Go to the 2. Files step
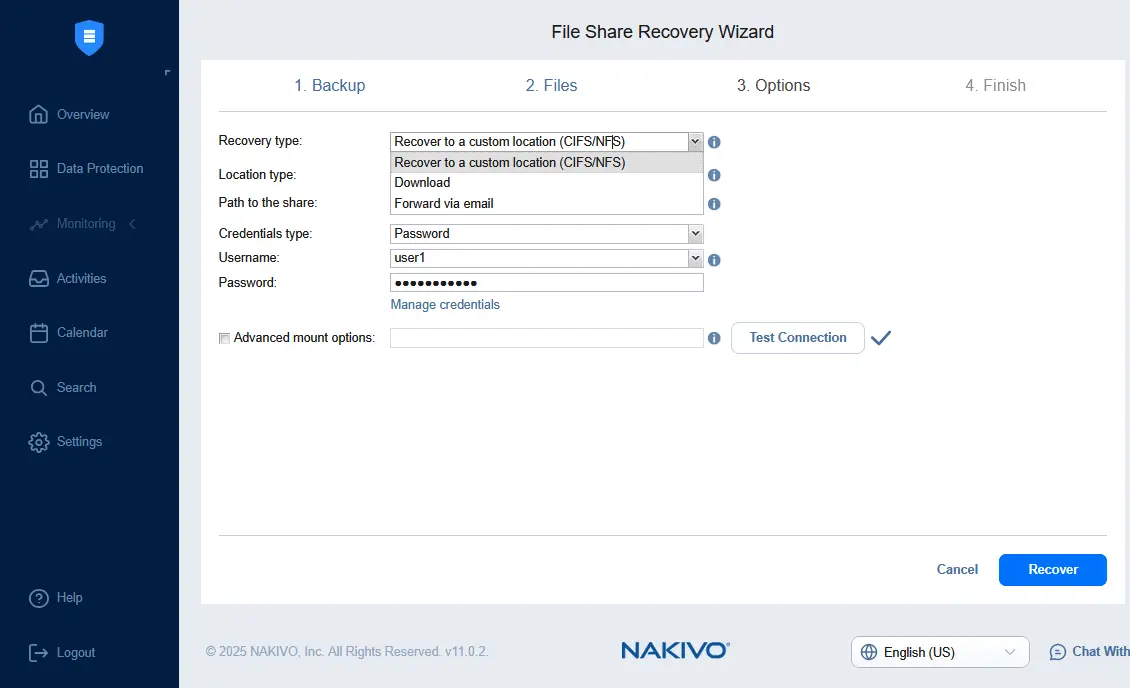1130x688 pixels. click(551, 86)
